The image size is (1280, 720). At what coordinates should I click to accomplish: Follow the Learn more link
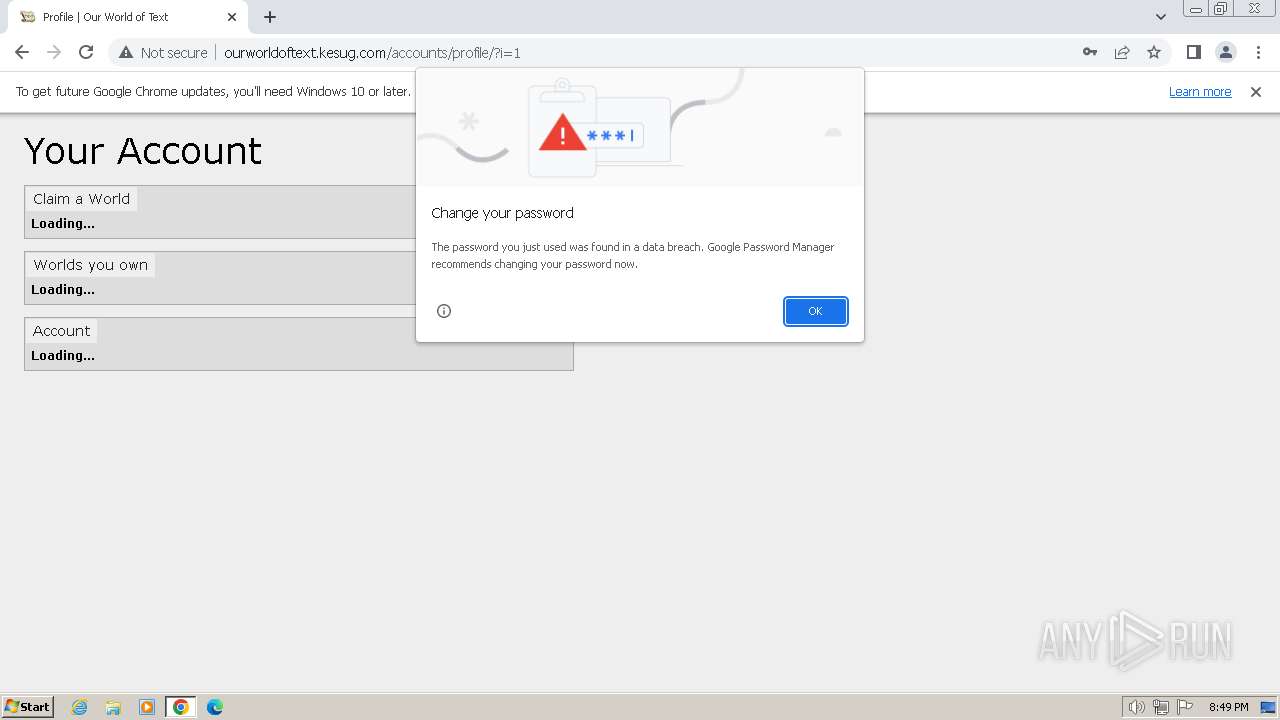[1200, 92]
